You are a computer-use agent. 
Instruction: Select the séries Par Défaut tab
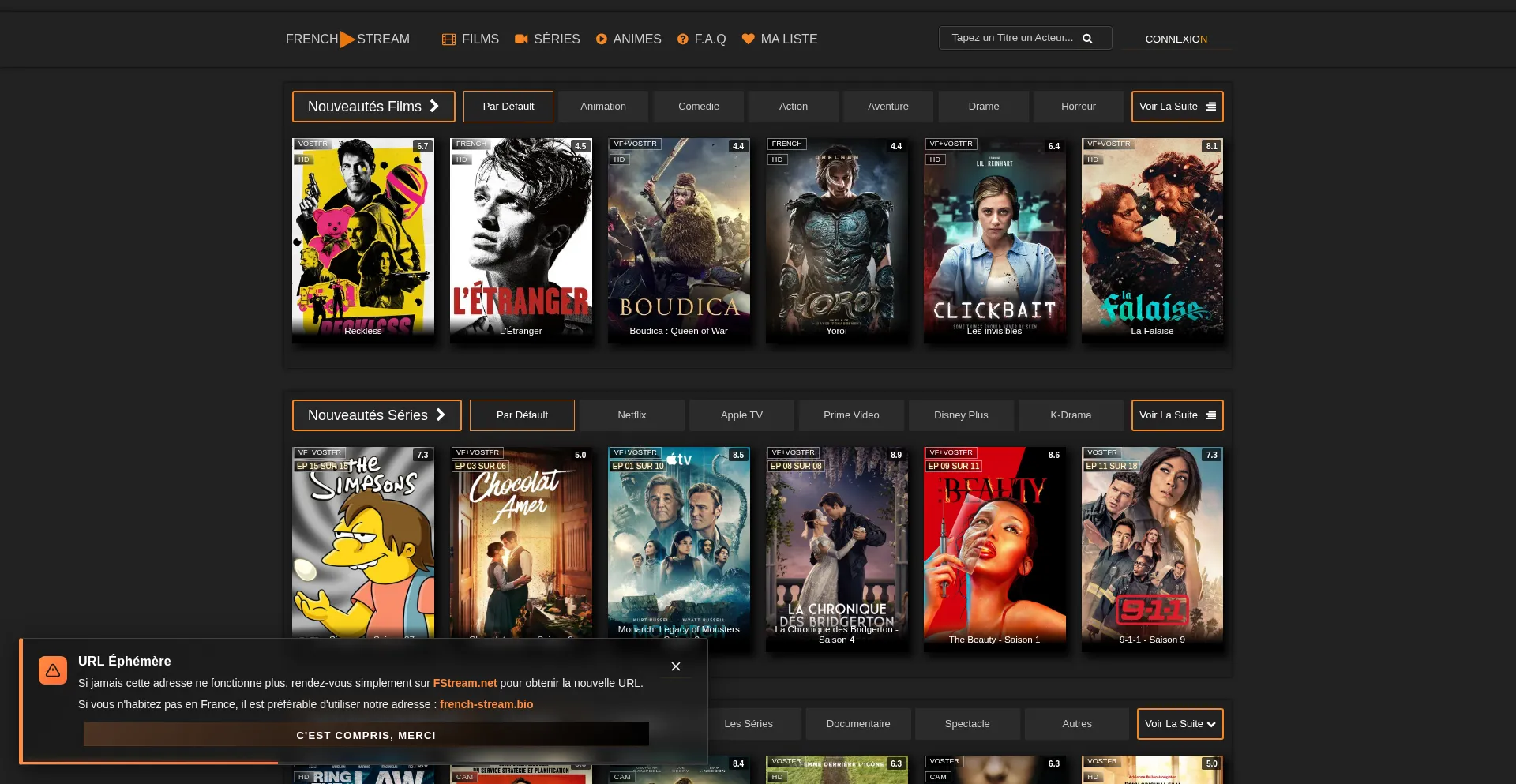coord(522,415)
